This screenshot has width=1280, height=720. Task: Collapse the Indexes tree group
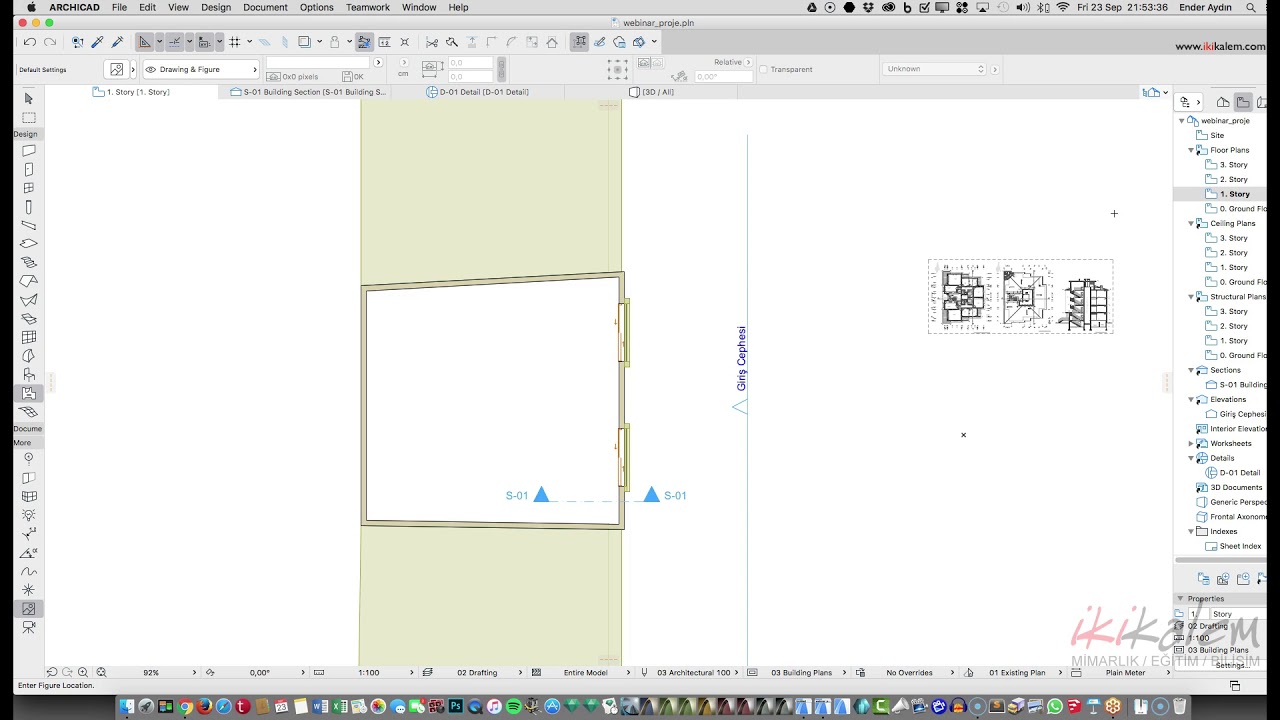coord(1191,531)
